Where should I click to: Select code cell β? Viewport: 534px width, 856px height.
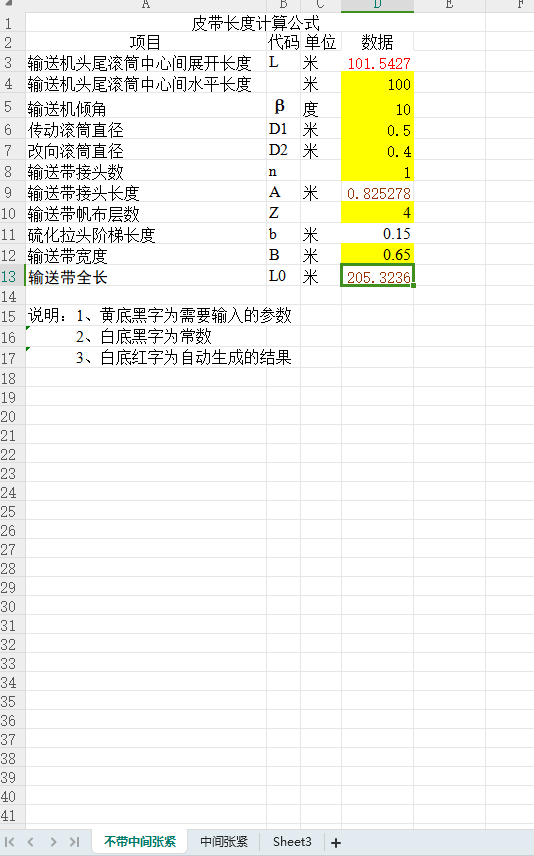pos(283,107)
